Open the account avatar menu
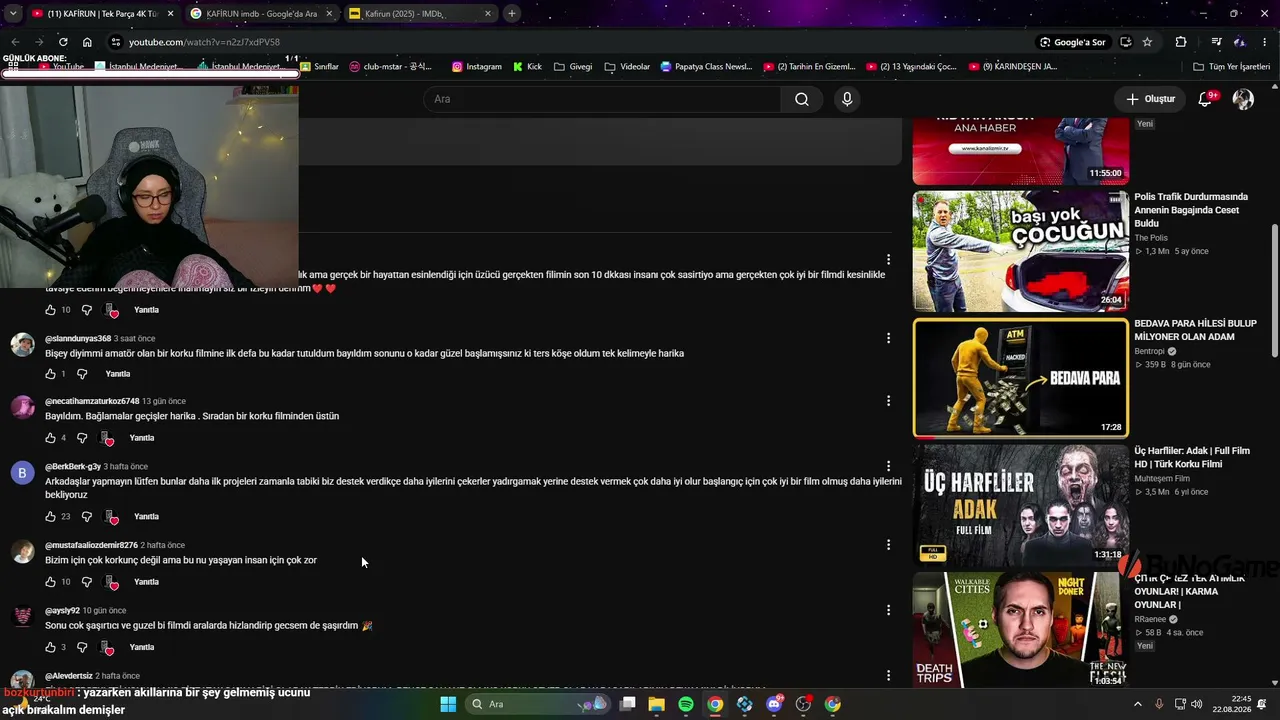Viewport: 1280px width, 720px height. [x=1243, y=99]
